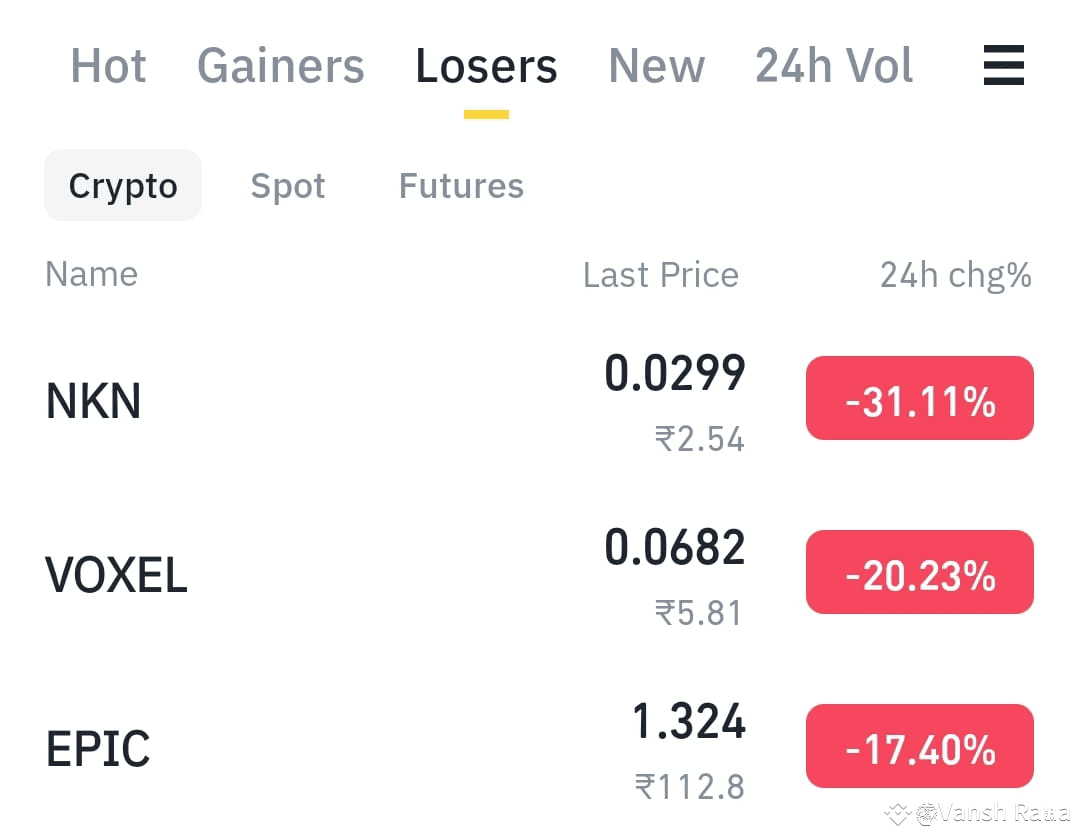The height and width of the screenshot is (835, 1079).
Task: Sort by 24h chg% column
Action: (x=954, y=274)
